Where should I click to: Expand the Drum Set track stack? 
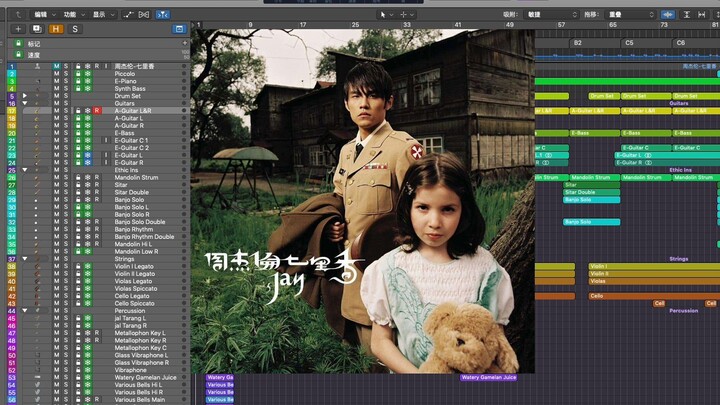pos(25,96)
